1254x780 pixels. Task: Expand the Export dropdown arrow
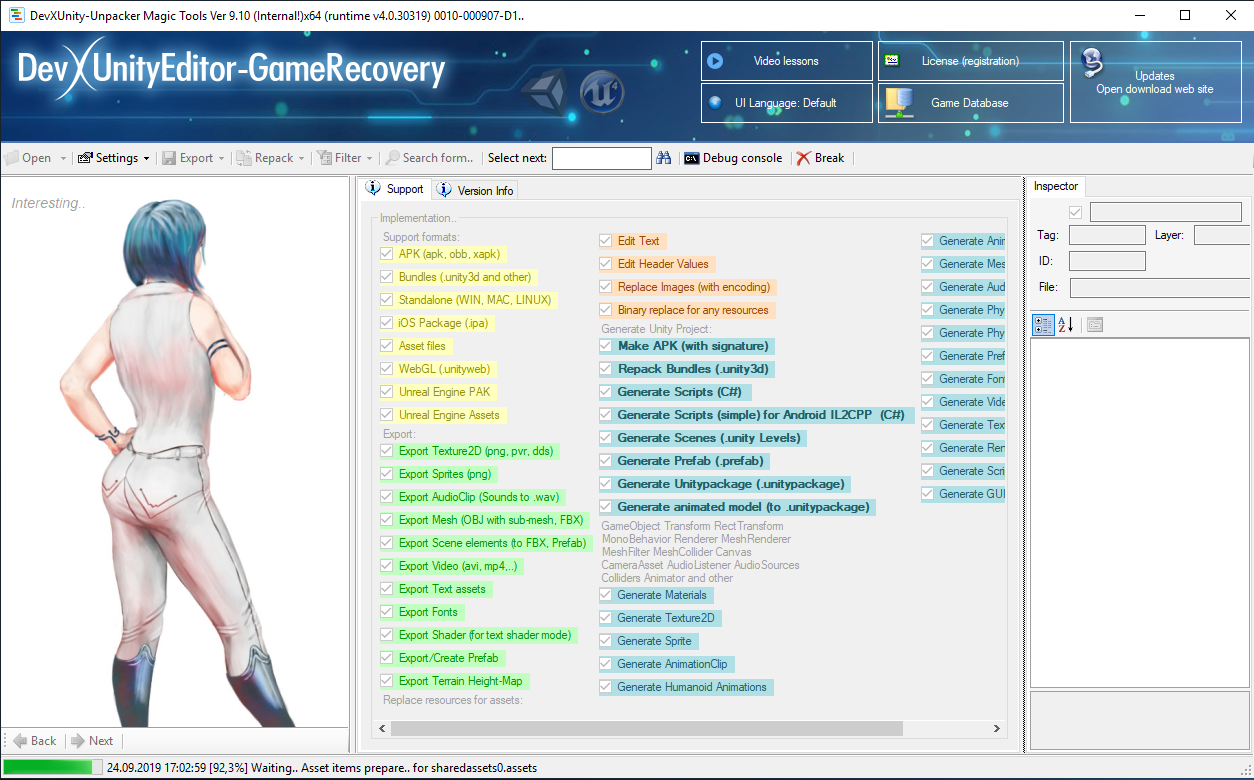click(221, 158)
